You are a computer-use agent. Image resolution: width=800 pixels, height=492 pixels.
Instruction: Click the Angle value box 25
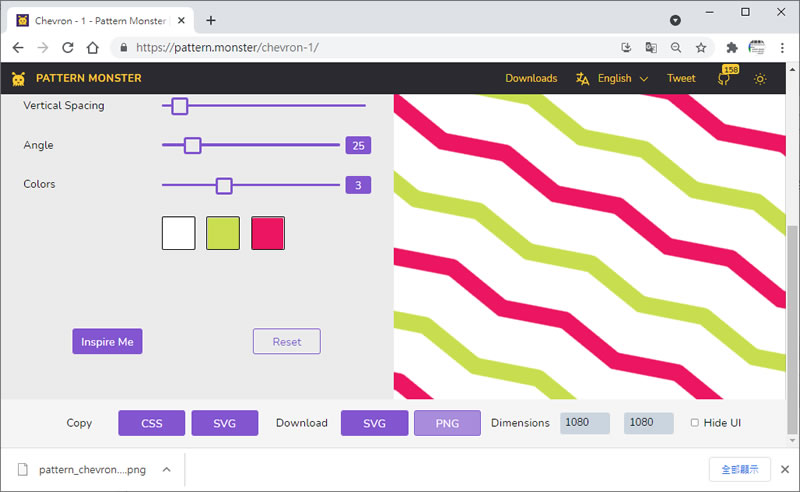point(358,145)
